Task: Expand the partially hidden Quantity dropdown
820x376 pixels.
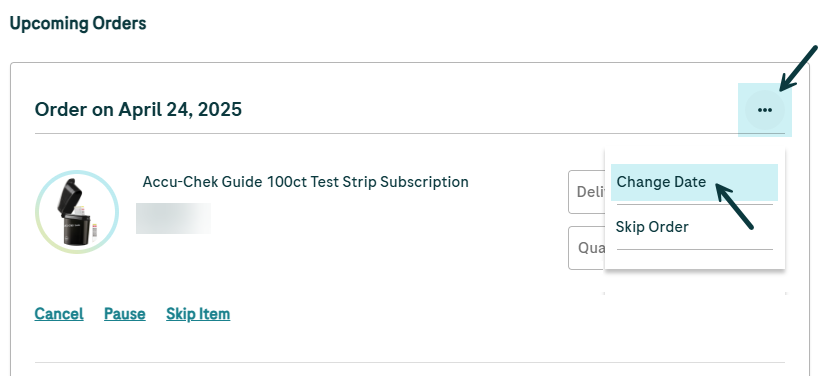Action: click(x=586, y=248)
